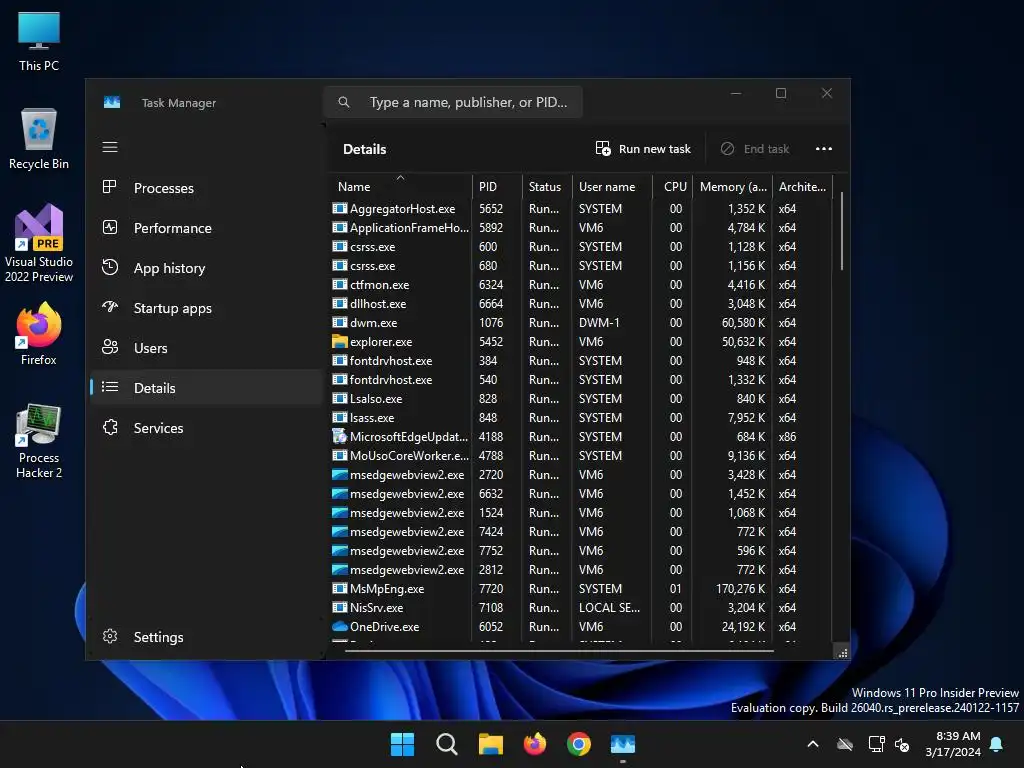The height and width of the screenshot is (768, 1024).
Task: Open the Users page
Action: pyautogui.click(x=206, y=347)
